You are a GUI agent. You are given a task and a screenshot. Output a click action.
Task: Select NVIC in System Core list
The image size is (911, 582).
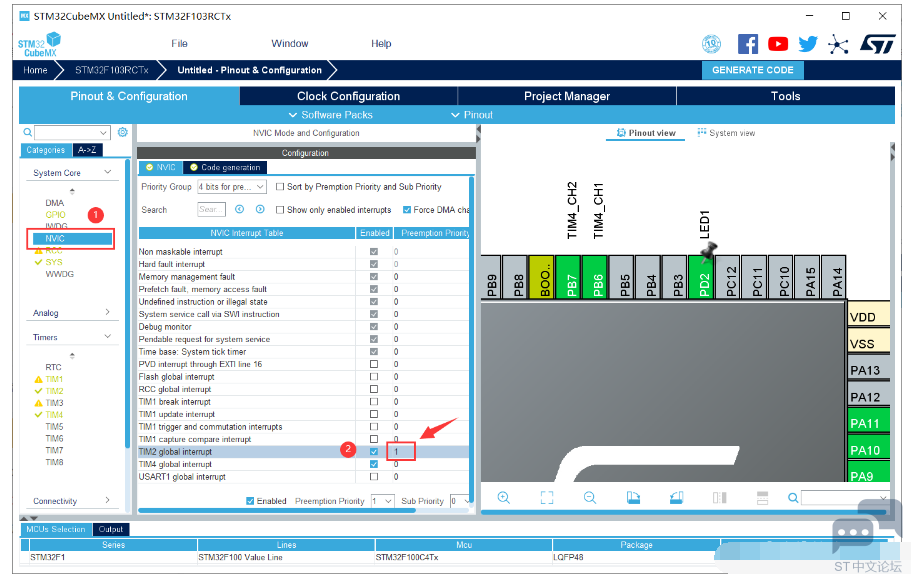click(x=72, y=238)
